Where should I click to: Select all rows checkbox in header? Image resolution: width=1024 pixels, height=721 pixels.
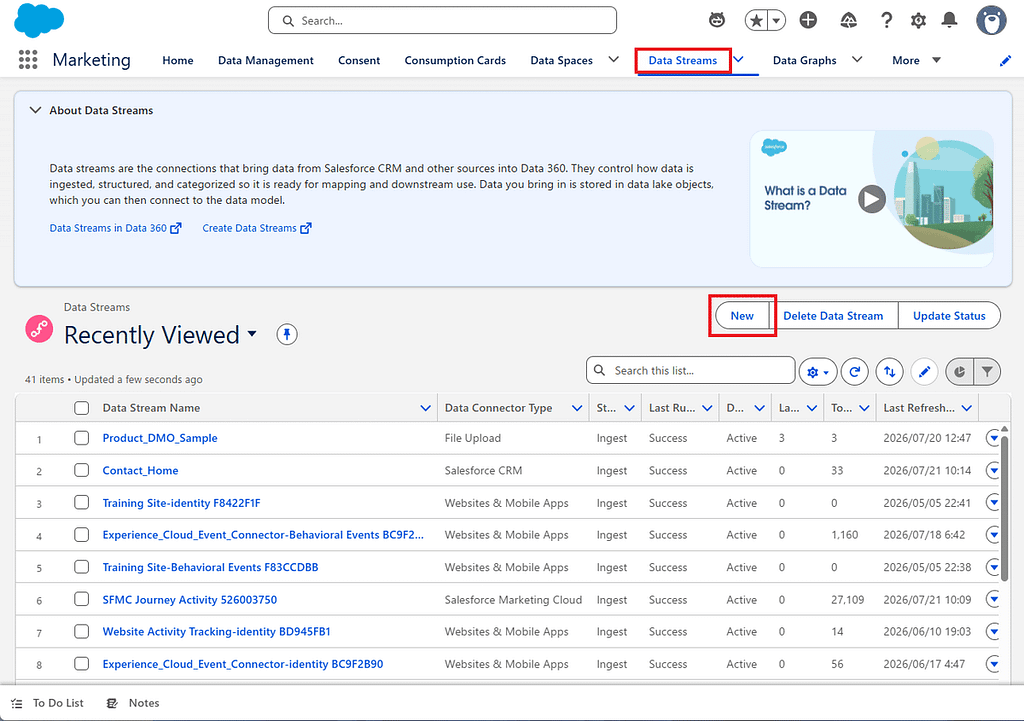pos(82,408)
